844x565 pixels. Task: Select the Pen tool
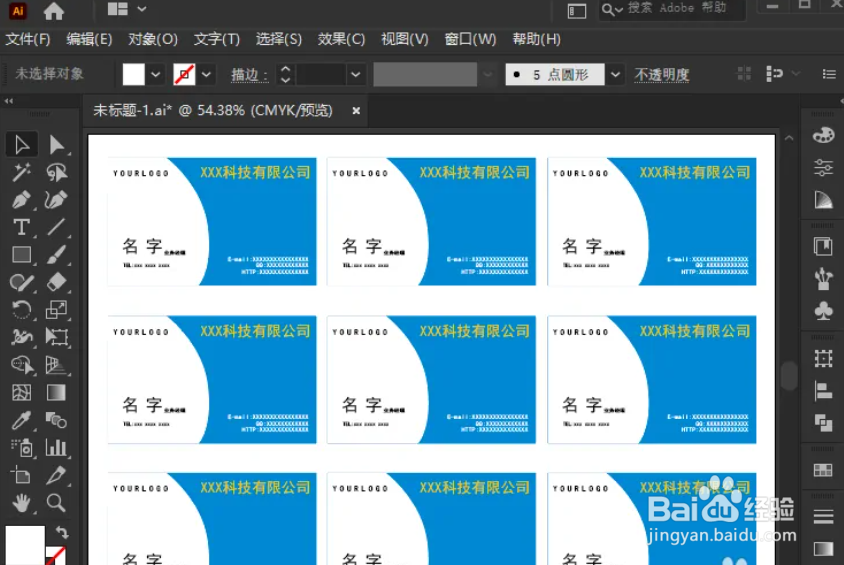(x=22, y=200)
